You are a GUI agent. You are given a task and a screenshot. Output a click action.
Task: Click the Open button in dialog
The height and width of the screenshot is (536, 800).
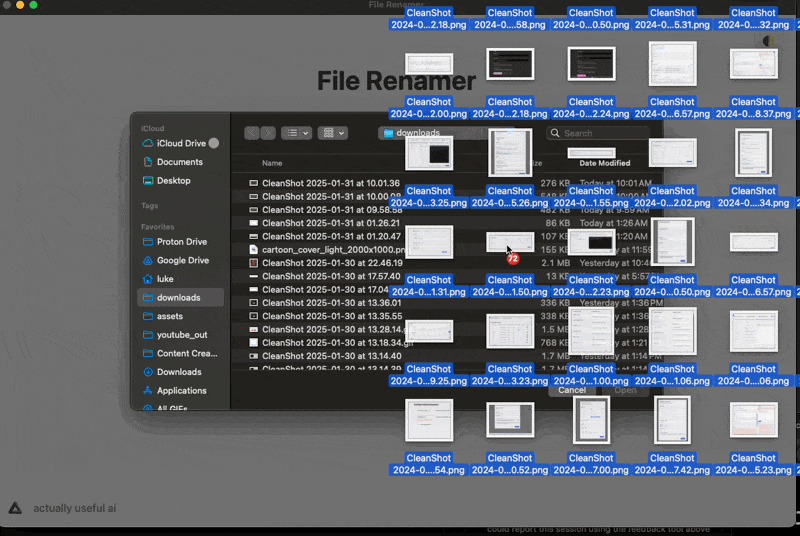coord(626,390)
